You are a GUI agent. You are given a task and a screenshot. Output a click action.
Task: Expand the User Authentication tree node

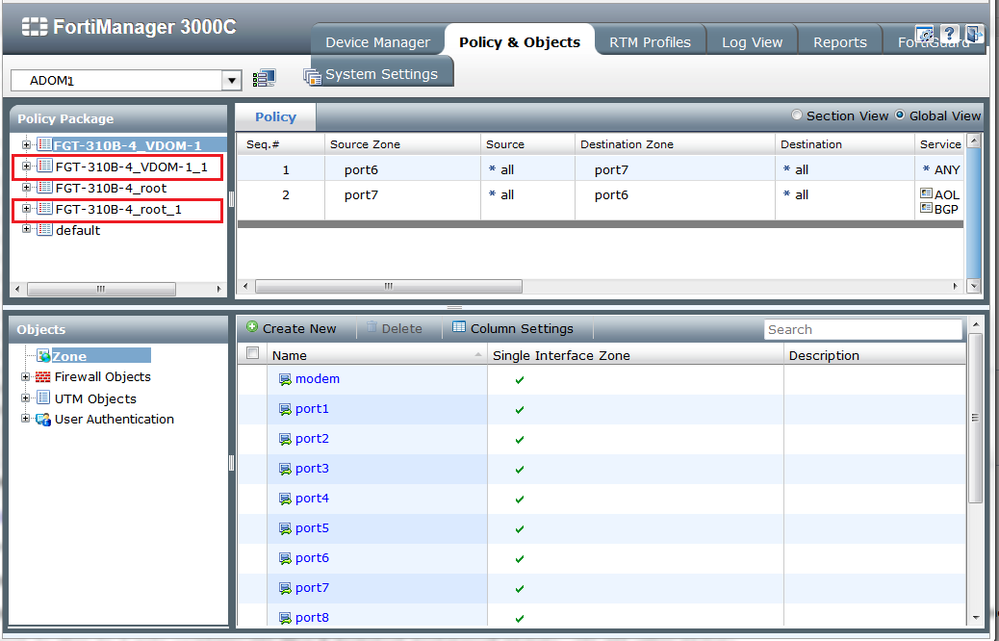point(25,419)
